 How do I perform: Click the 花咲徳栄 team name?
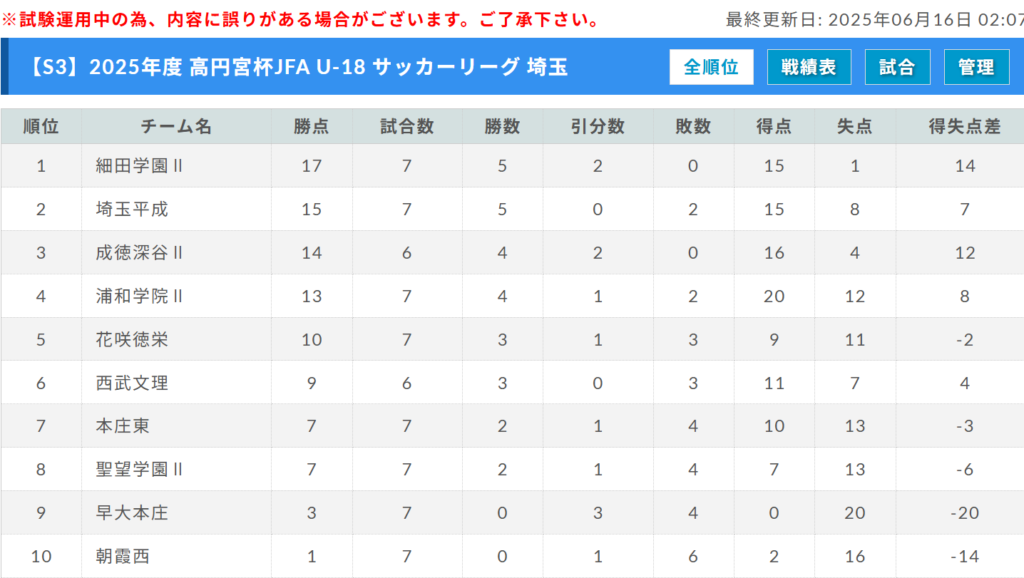132,340
